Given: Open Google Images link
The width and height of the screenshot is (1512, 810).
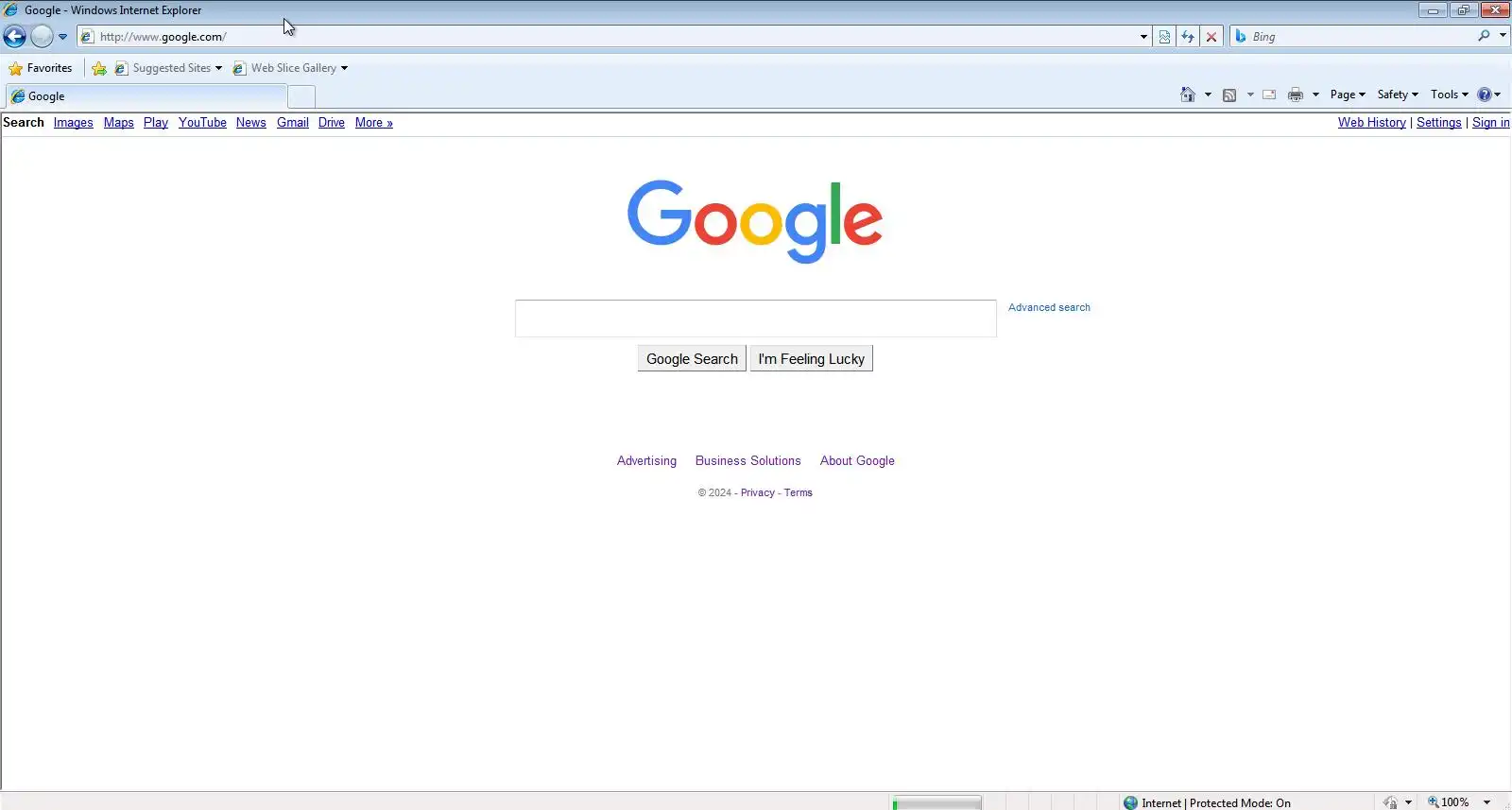Looking at the screenshot, I should coord(73,123).
